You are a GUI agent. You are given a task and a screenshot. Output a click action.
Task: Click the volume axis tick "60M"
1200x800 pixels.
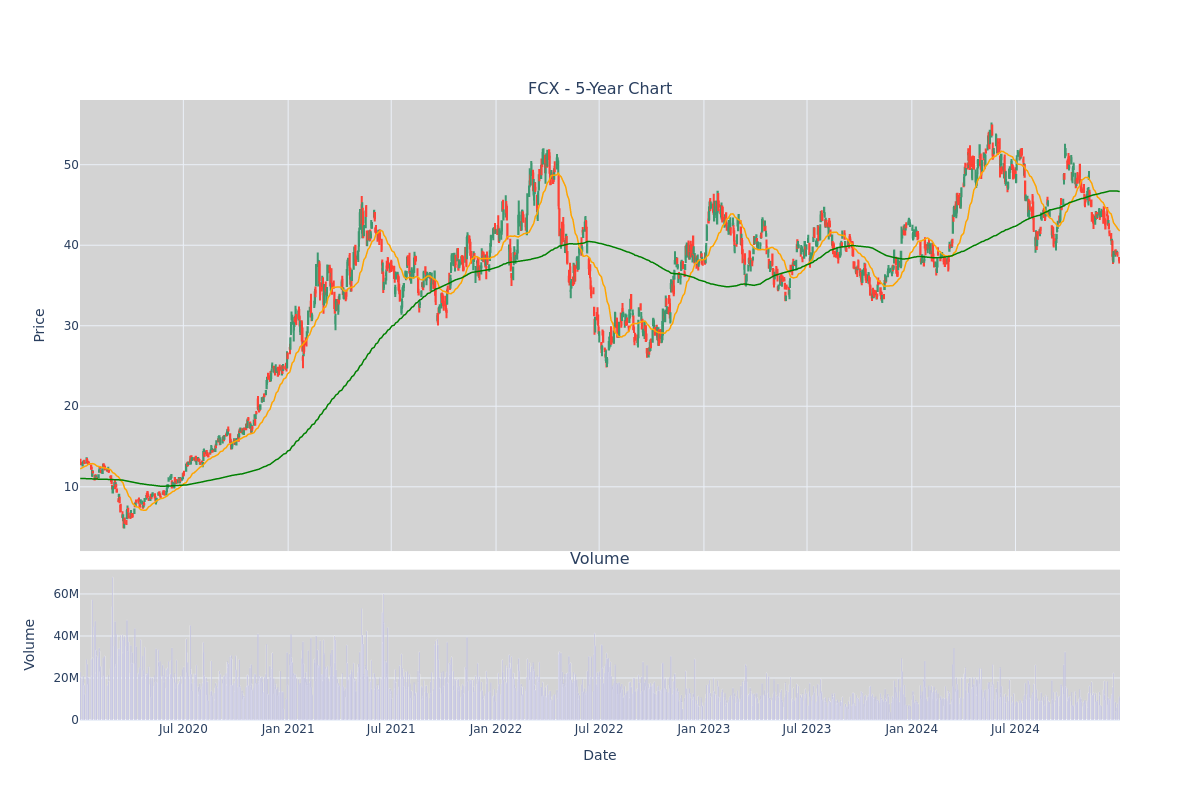pyautogui.click(x=66, y=594)
